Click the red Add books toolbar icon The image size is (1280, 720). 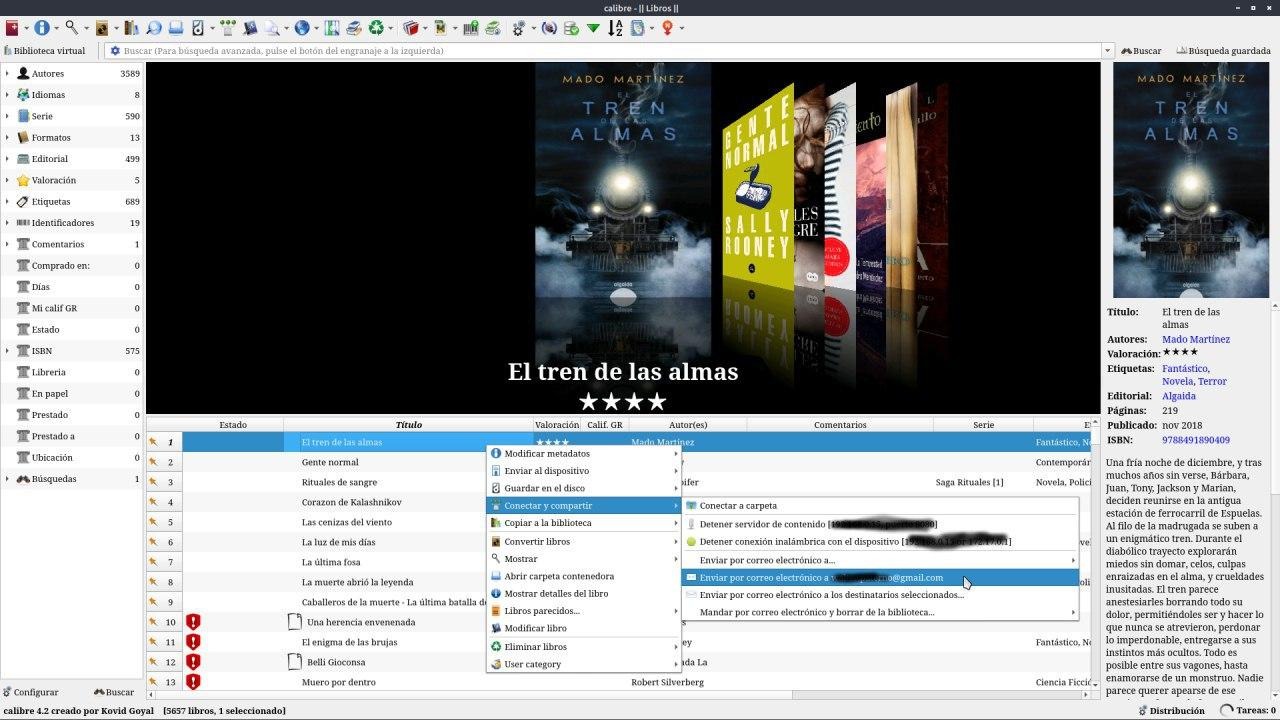[x=12, y=28]
